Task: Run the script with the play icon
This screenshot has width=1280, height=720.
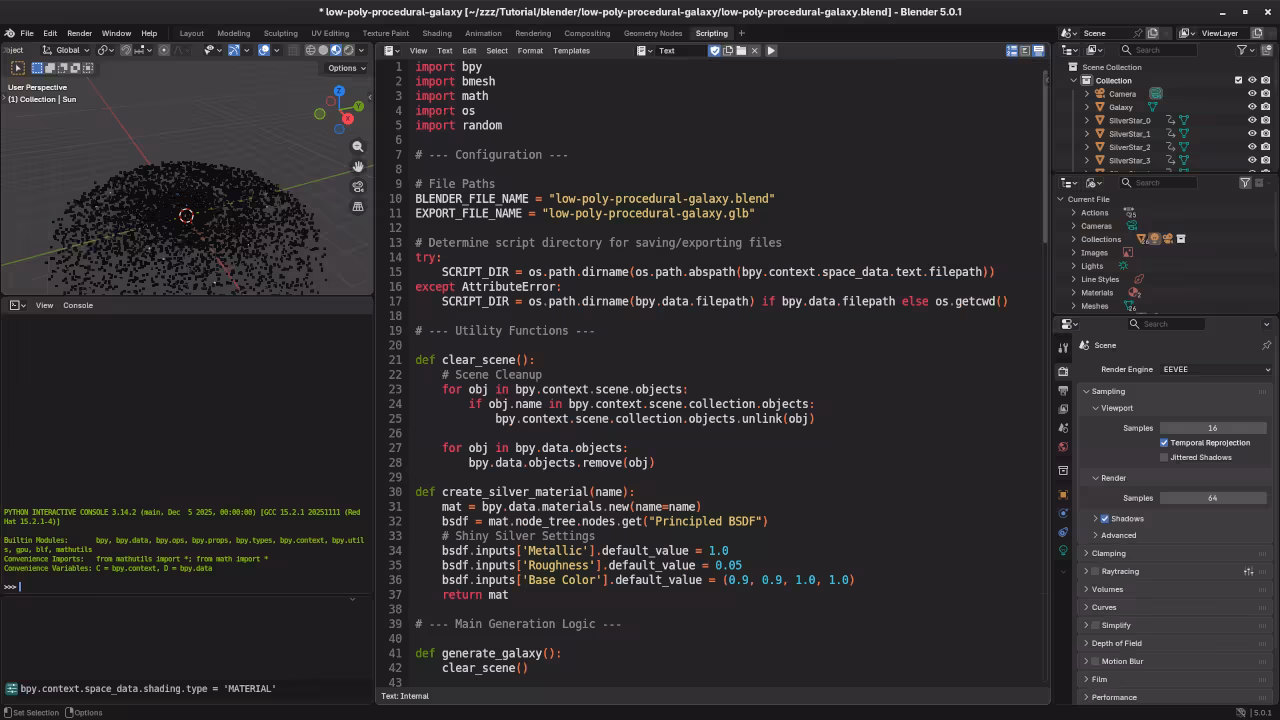Action: 771,50
